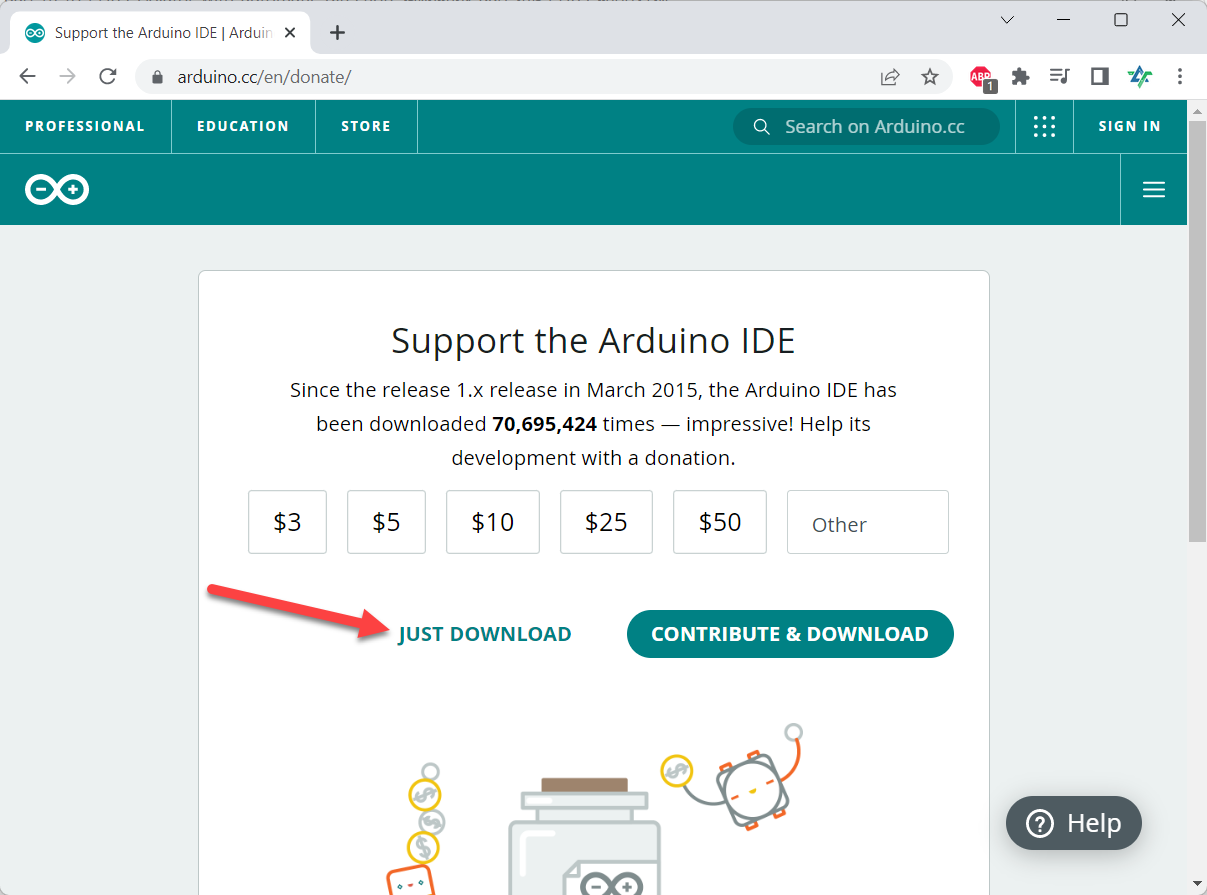Open the Chrome three-dot menu
This screenshot has height=895, width=1207.
tap(1180, 77)
